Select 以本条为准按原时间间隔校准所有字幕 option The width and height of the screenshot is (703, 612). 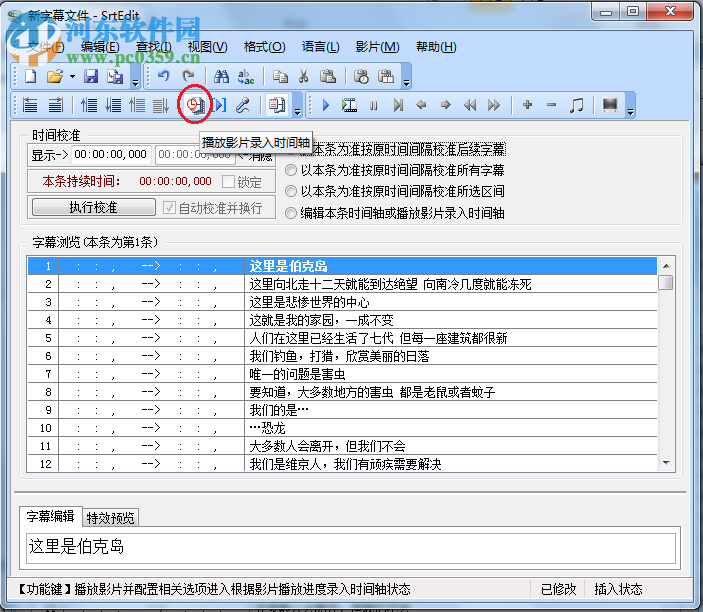pos(291,170)
